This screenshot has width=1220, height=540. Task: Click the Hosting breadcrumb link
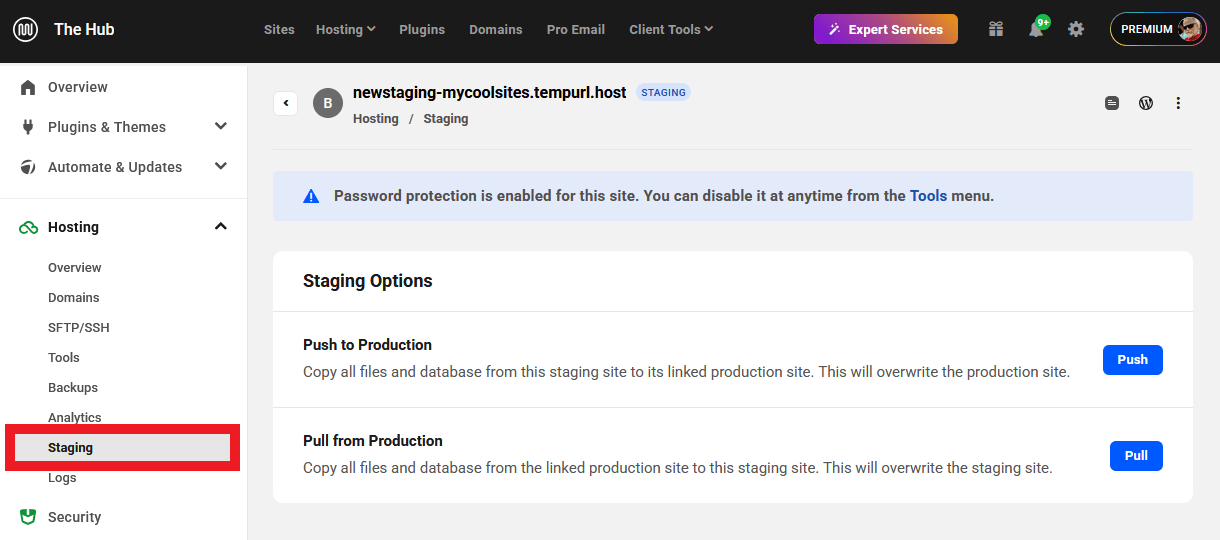coord(376,119)
